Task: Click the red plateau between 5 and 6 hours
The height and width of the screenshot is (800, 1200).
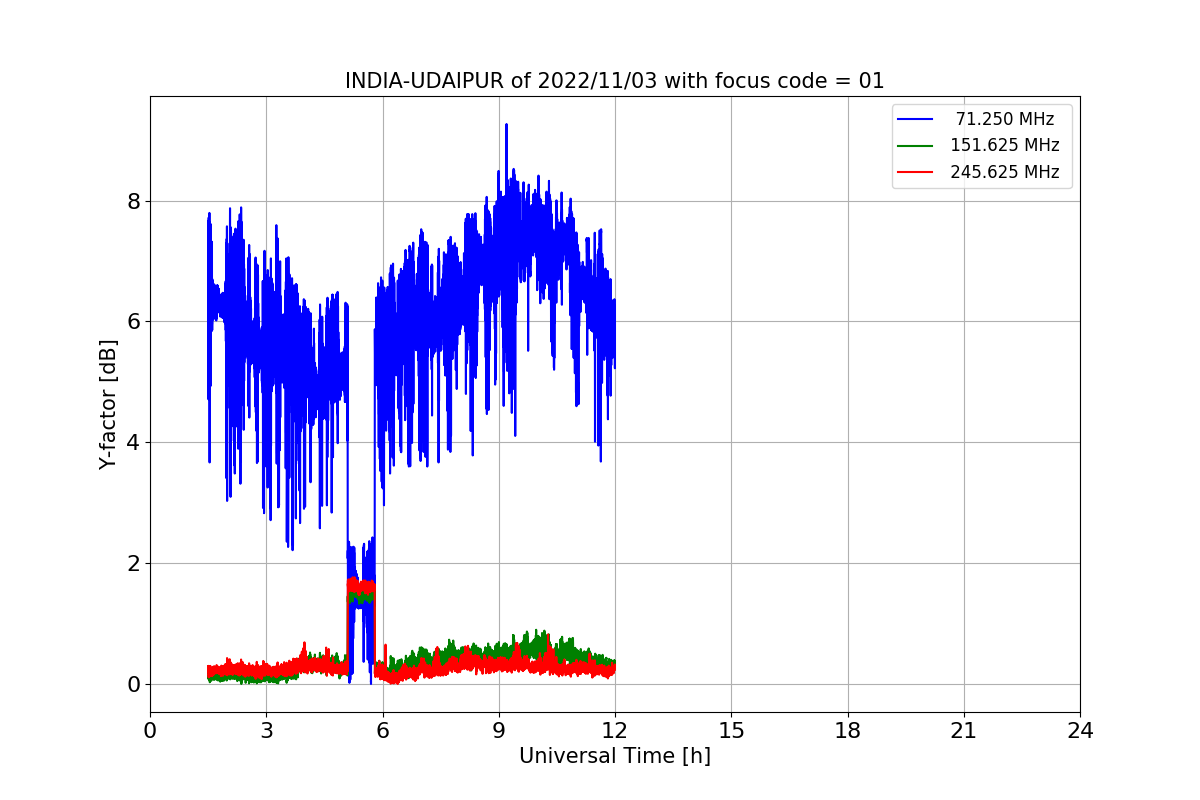Action: point(360,585)
